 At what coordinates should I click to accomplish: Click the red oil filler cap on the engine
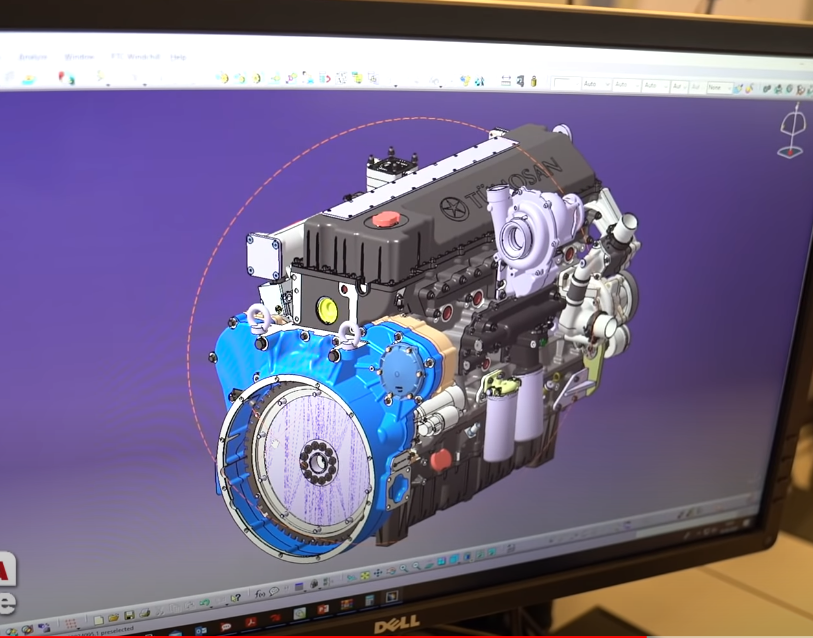point(384,219)
